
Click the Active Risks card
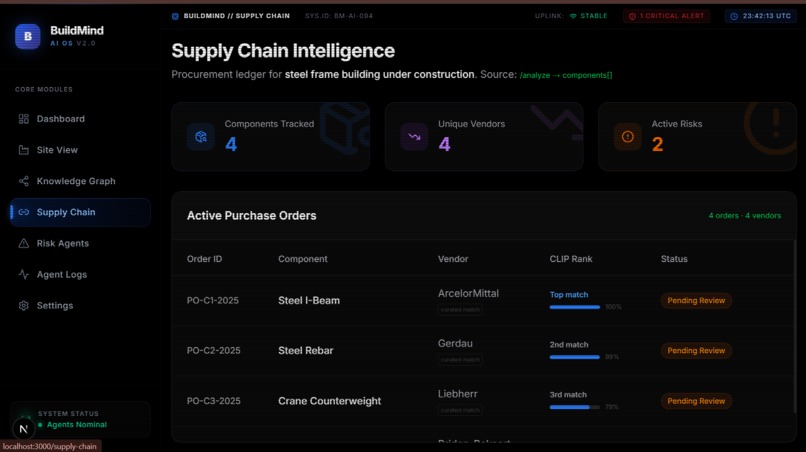(698, 137)
